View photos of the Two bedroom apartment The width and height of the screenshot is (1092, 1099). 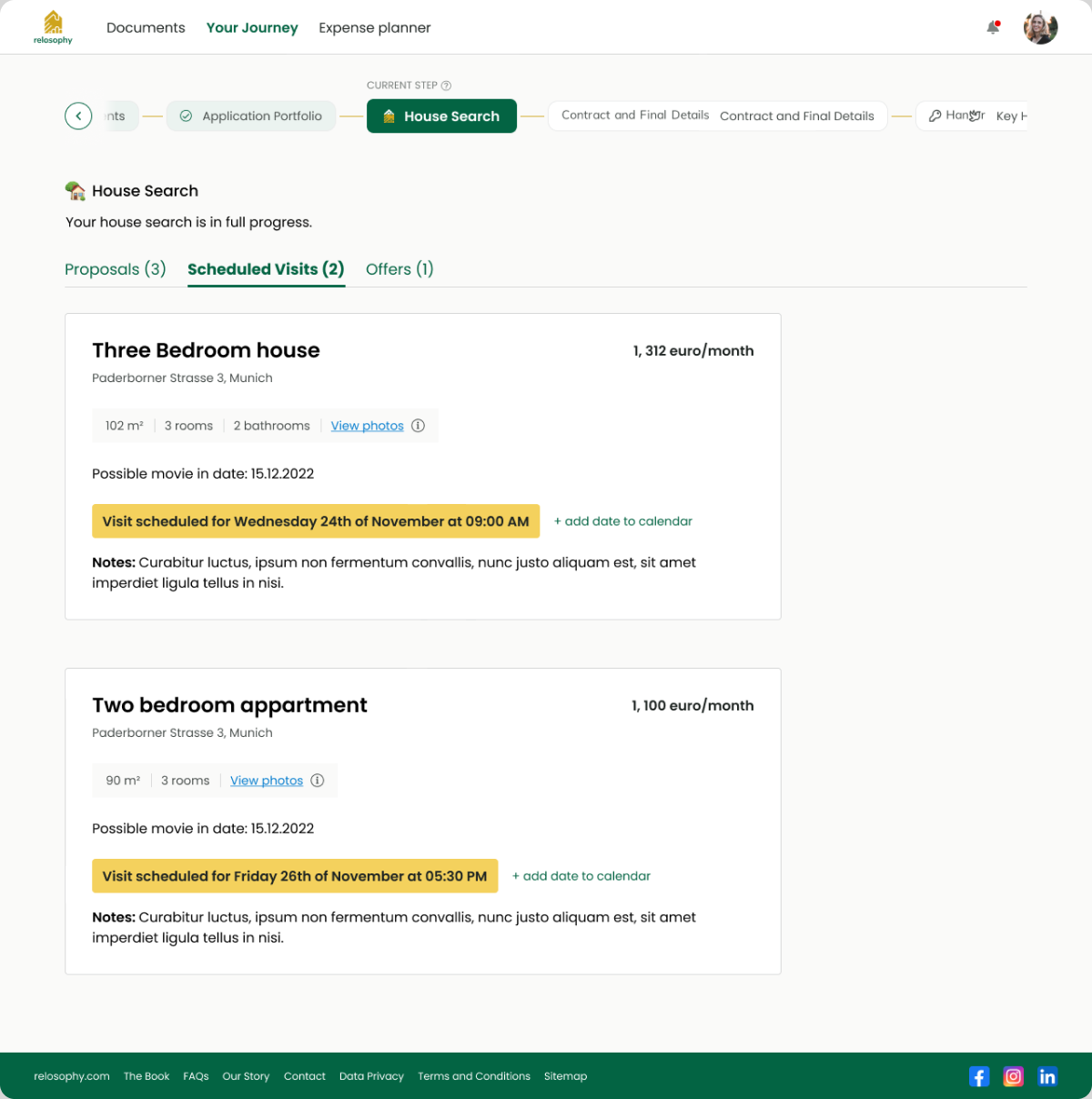(x=267, y=781)
